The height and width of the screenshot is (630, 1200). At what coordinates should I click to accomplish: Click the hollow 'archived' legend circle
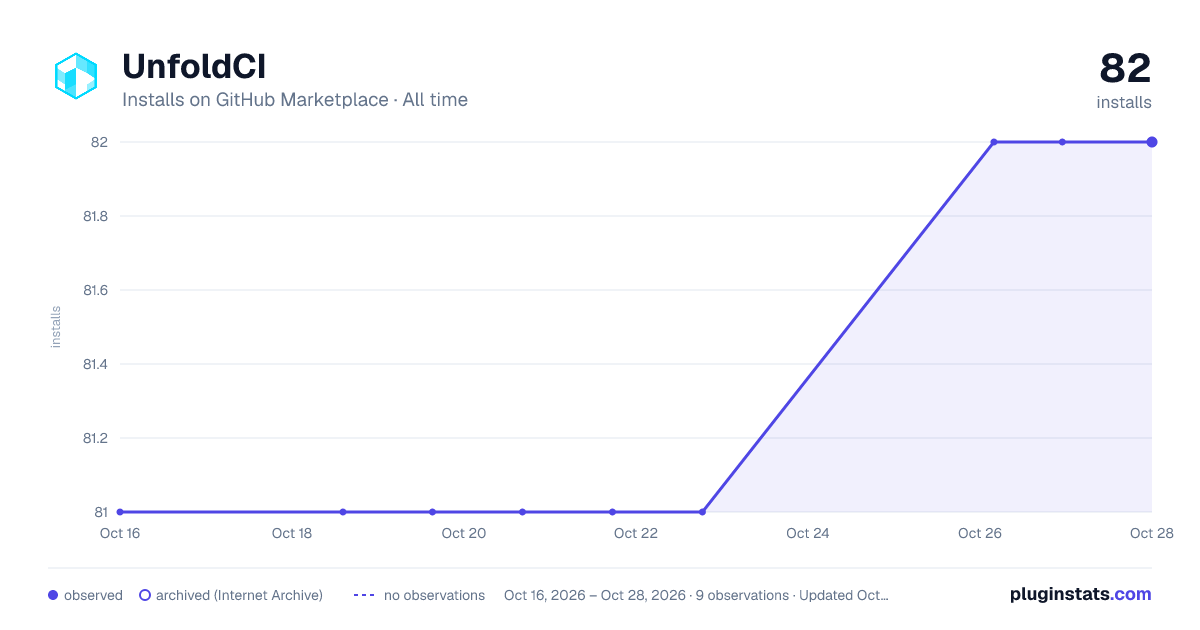coord(145,595)
